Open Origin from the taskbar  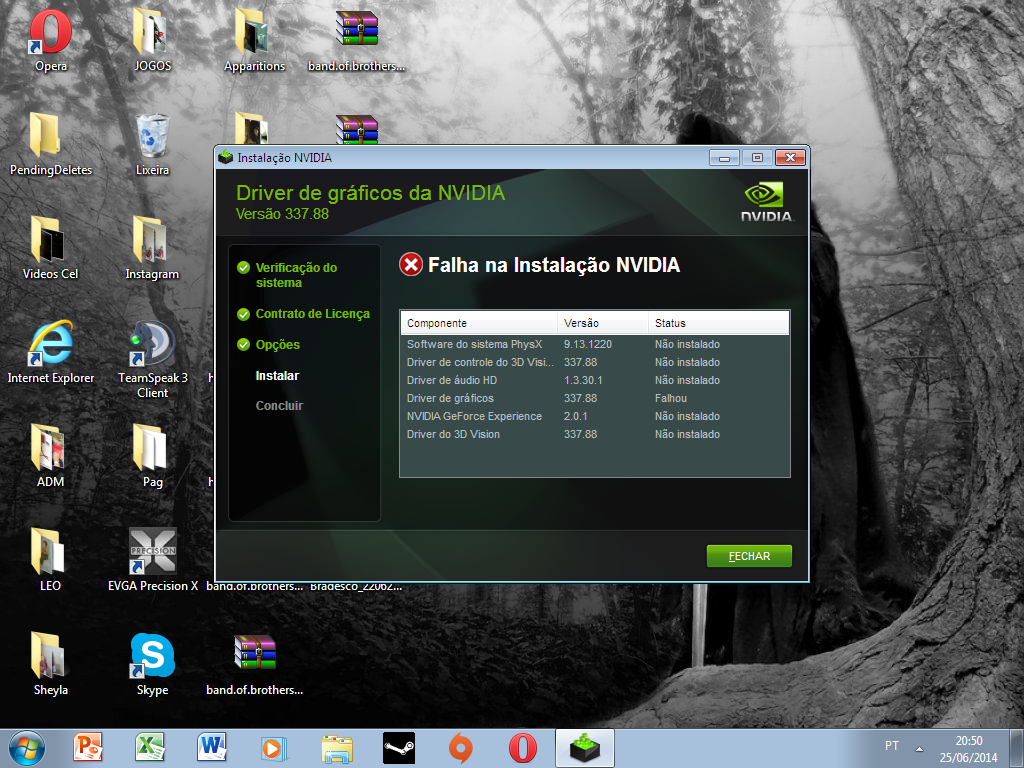(460, 748)
